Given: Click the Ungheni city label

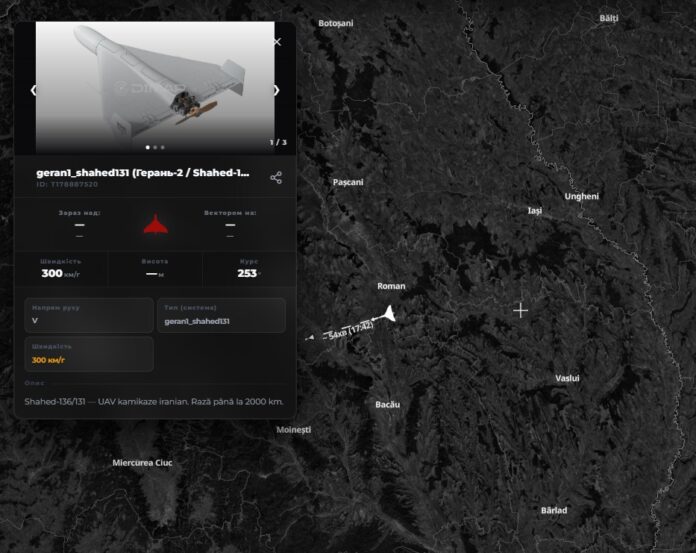Looking at the screenshot, I should [581, 196].
